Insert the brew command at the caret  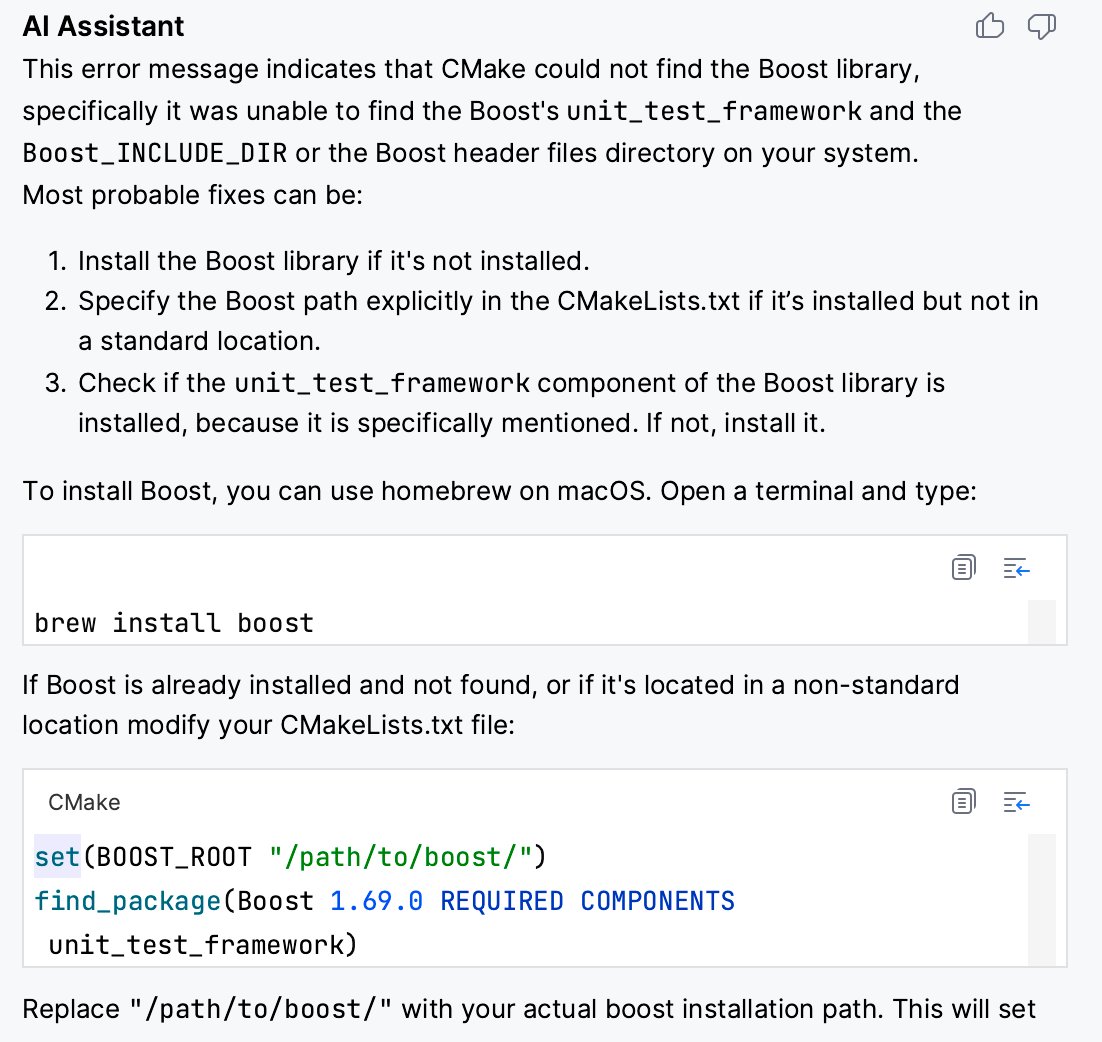(1015, 567)
